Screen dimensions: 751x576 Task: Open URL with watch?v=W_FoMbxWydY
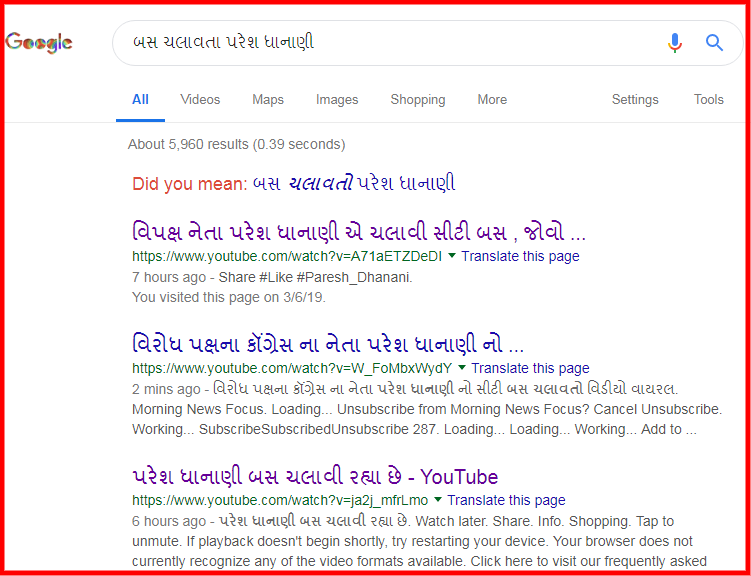tap(292, 368)
